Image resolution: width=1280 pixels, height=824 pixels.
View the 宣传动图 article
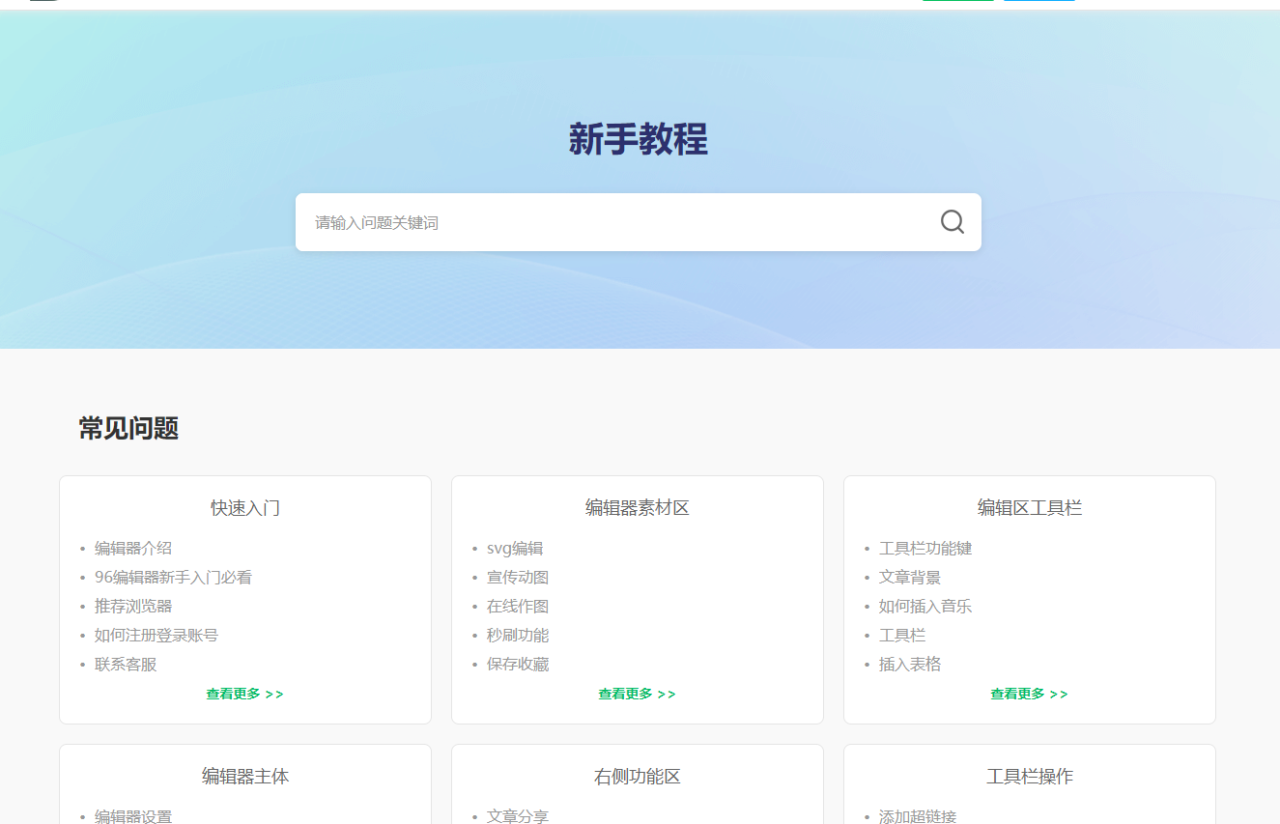pyautogui.click(x=517, y=577)
